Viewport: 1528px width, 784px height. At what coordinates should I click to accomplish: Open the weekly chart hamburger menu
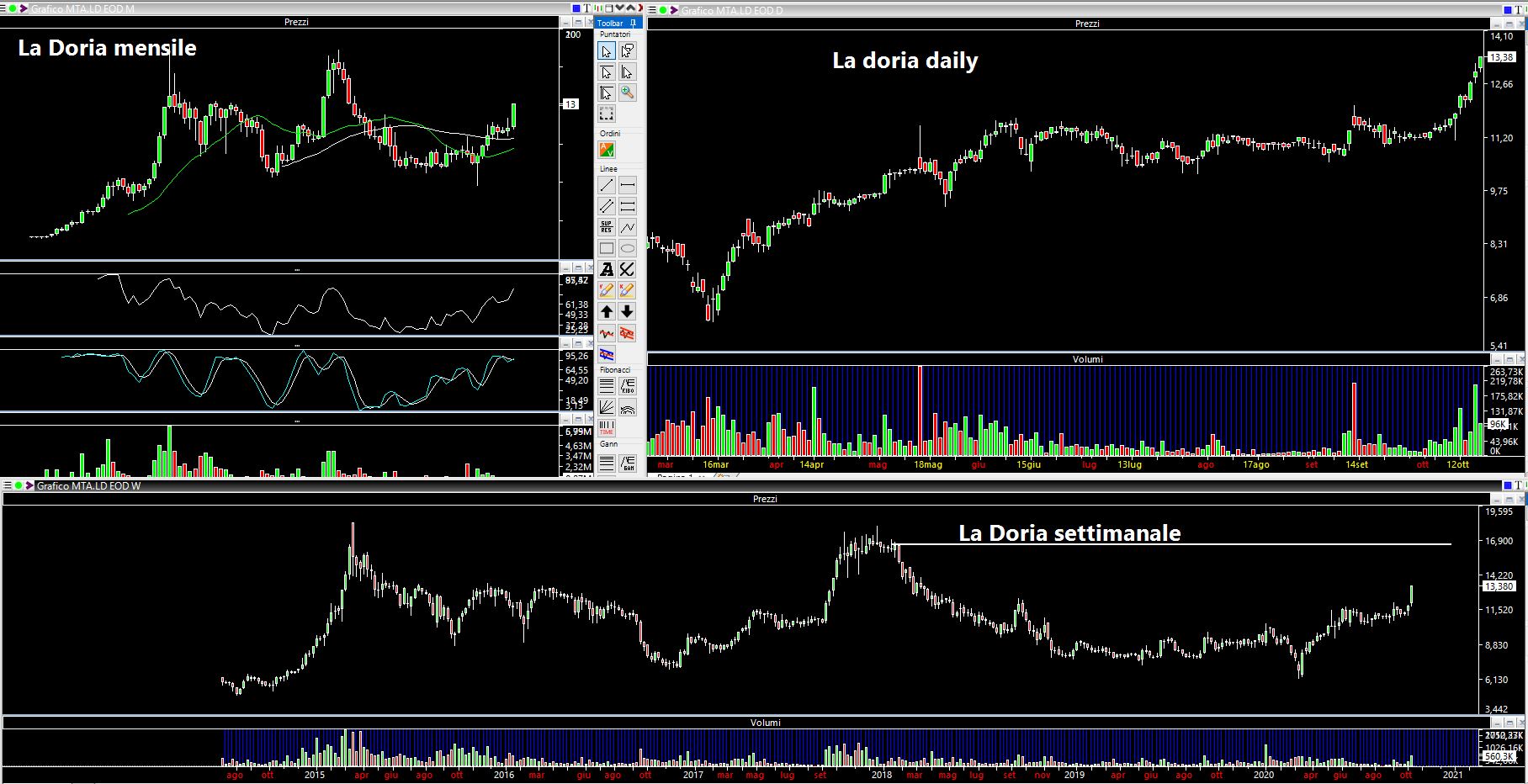pos(8,485)
